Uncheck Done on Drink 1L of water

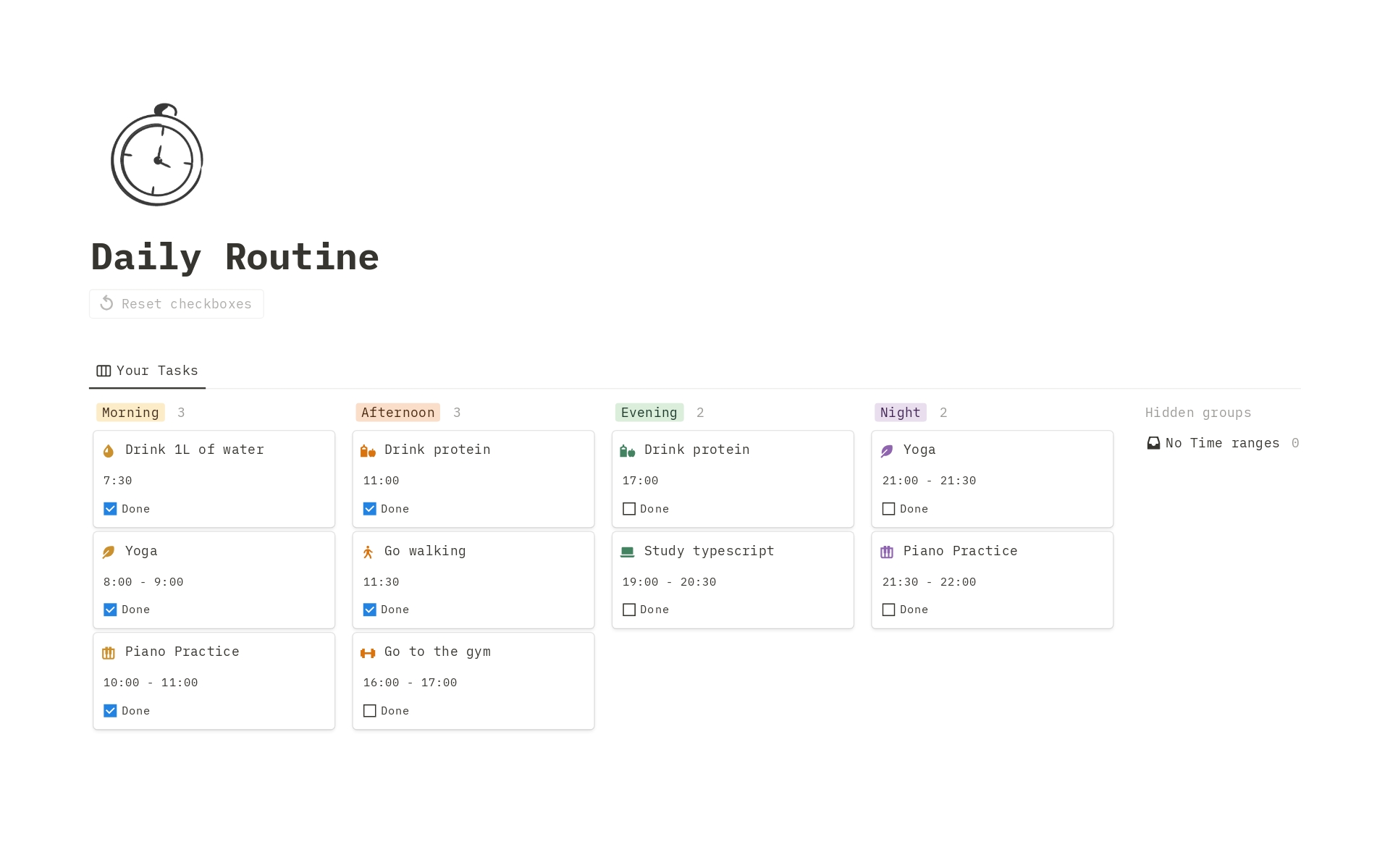110,509
